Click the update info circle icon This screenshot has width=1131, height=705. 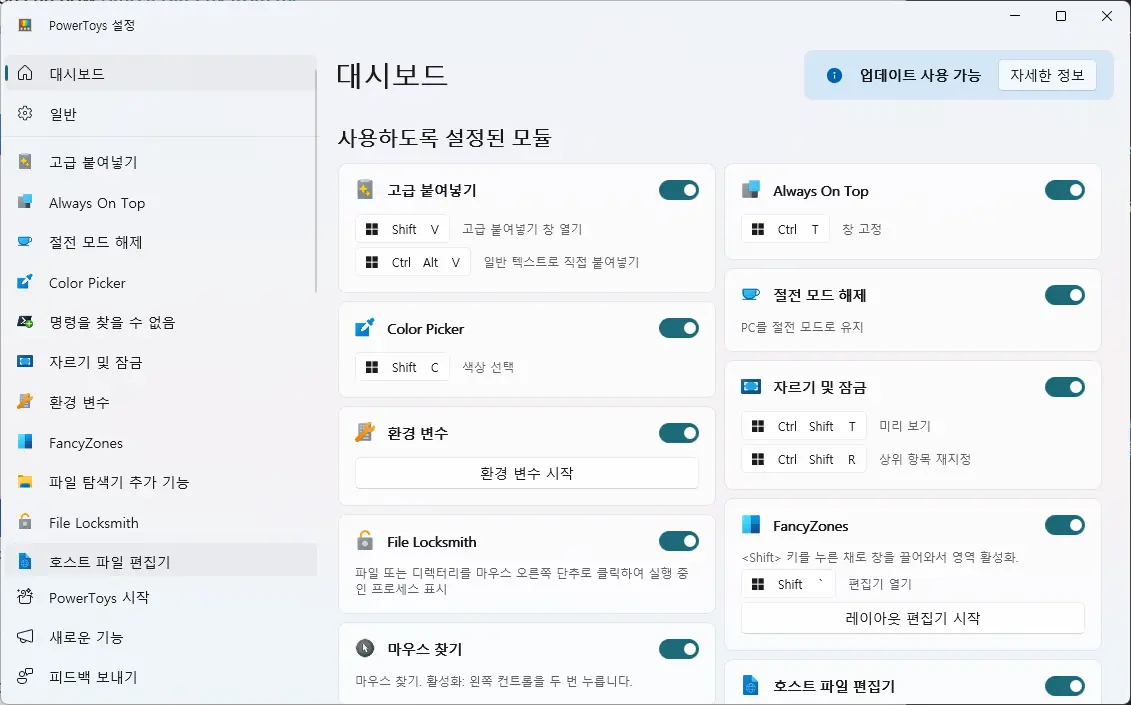(835, 75)
